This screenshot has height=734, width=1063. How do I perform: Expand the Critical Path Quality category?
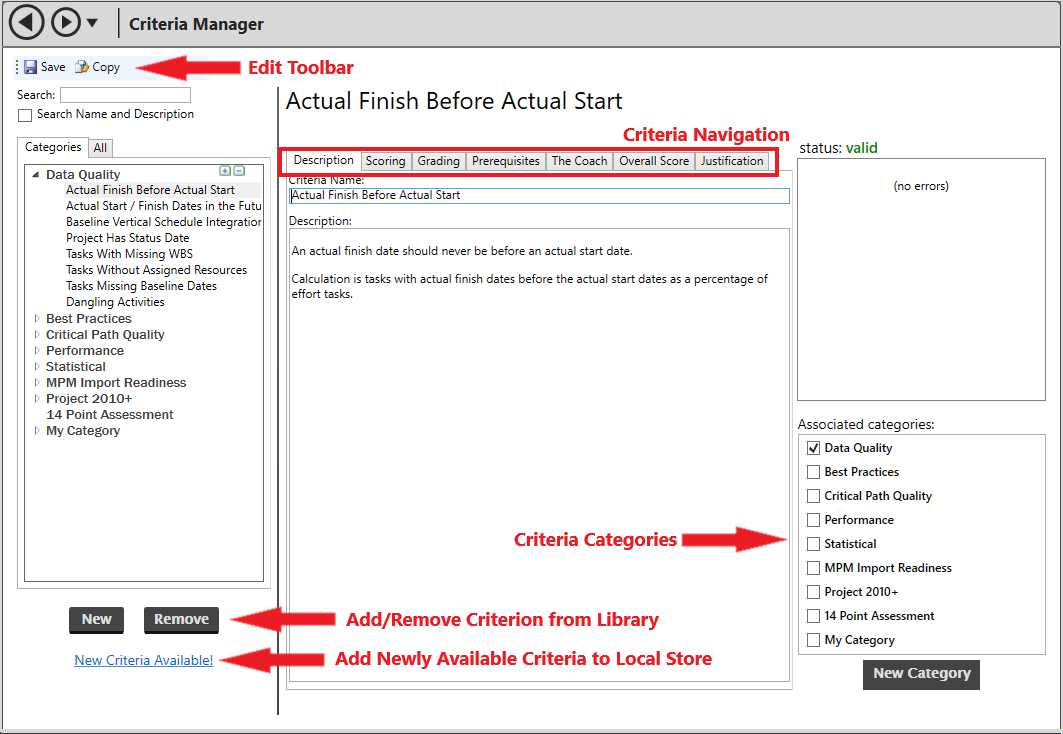point(37,335)
